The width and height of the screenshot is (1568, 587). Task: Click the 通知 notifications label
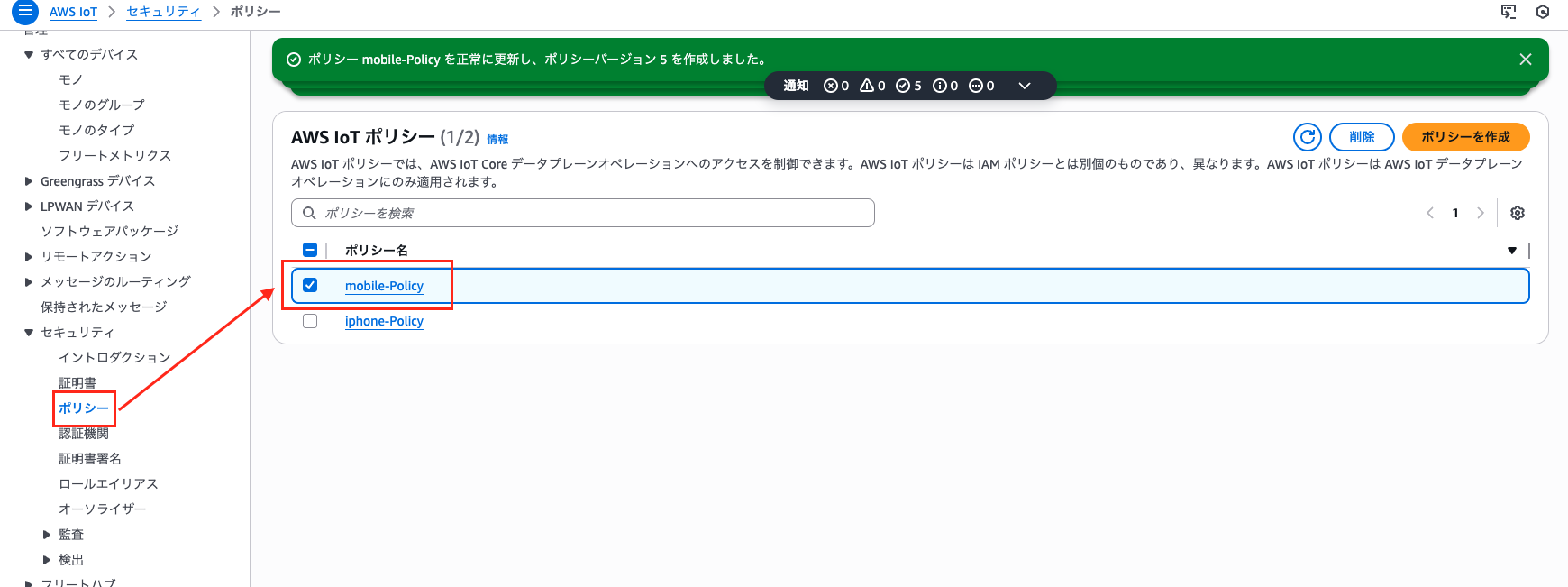796,86
